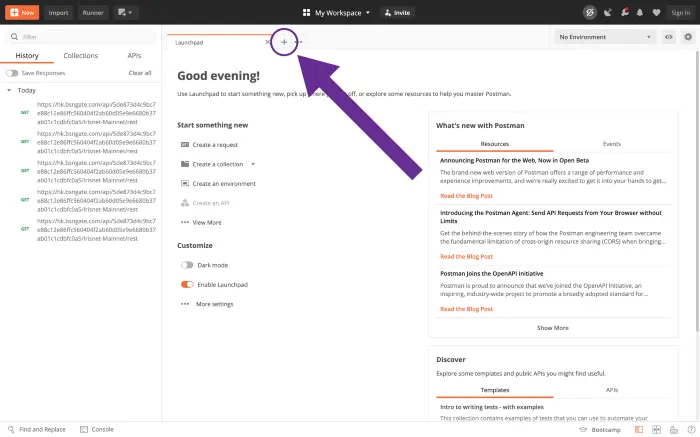Close the Launchpad tab
The height and width of the screenshot is (437, 700).
click(267, 42)
